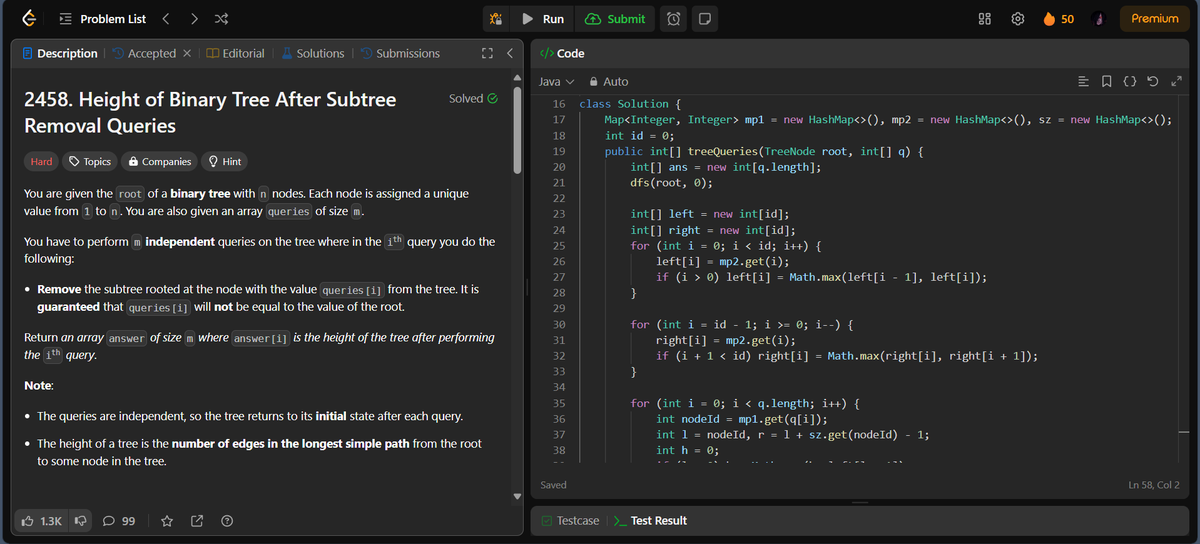Open the Problem List panel
1200x544 pixels.
point(101,19)
